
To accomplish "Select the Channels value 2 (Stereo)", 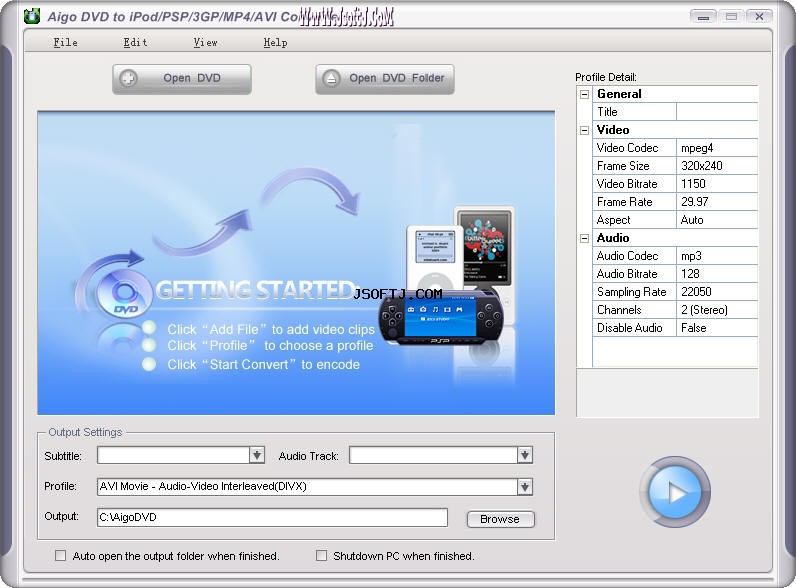I will (717, 310).
